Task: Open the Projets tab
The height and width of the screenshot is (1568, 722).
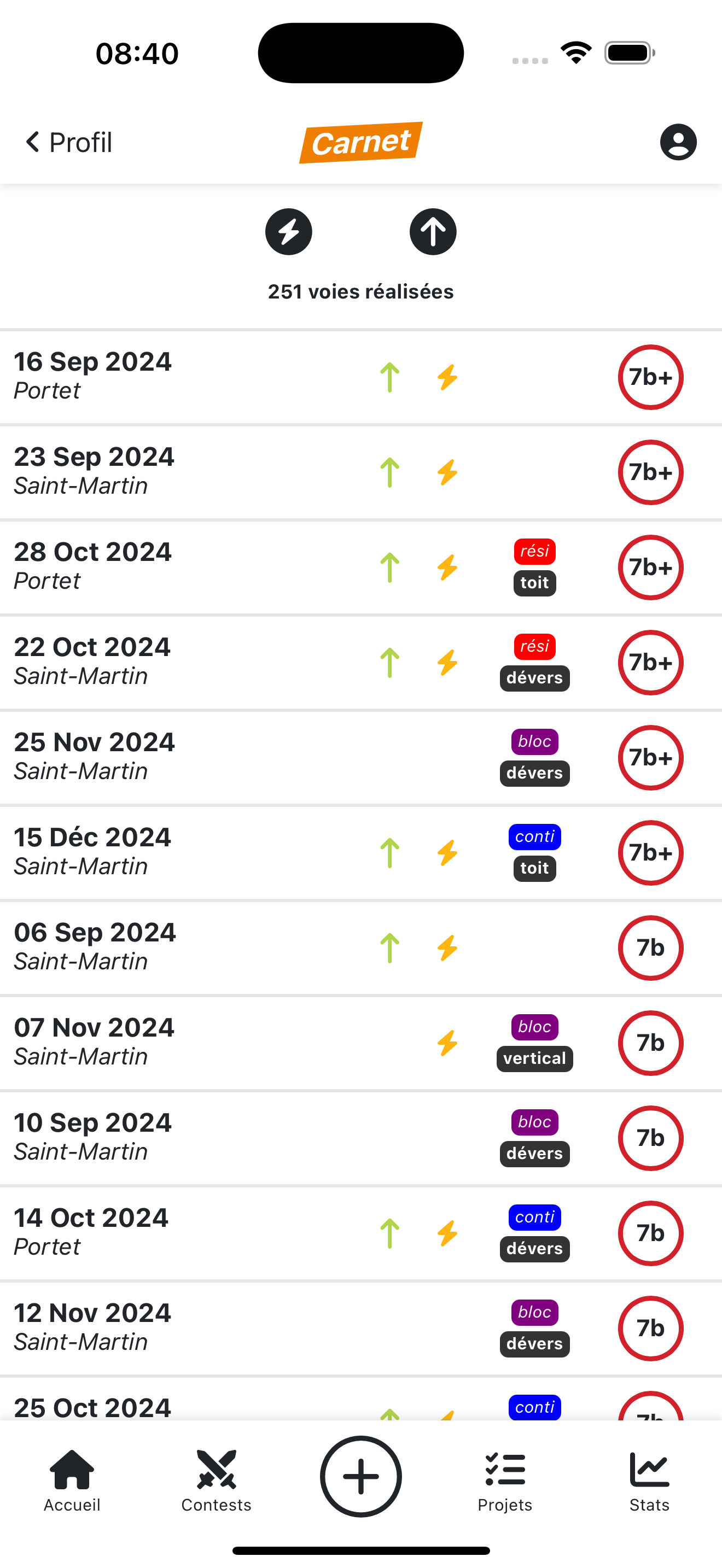Action: [505, 1478]
